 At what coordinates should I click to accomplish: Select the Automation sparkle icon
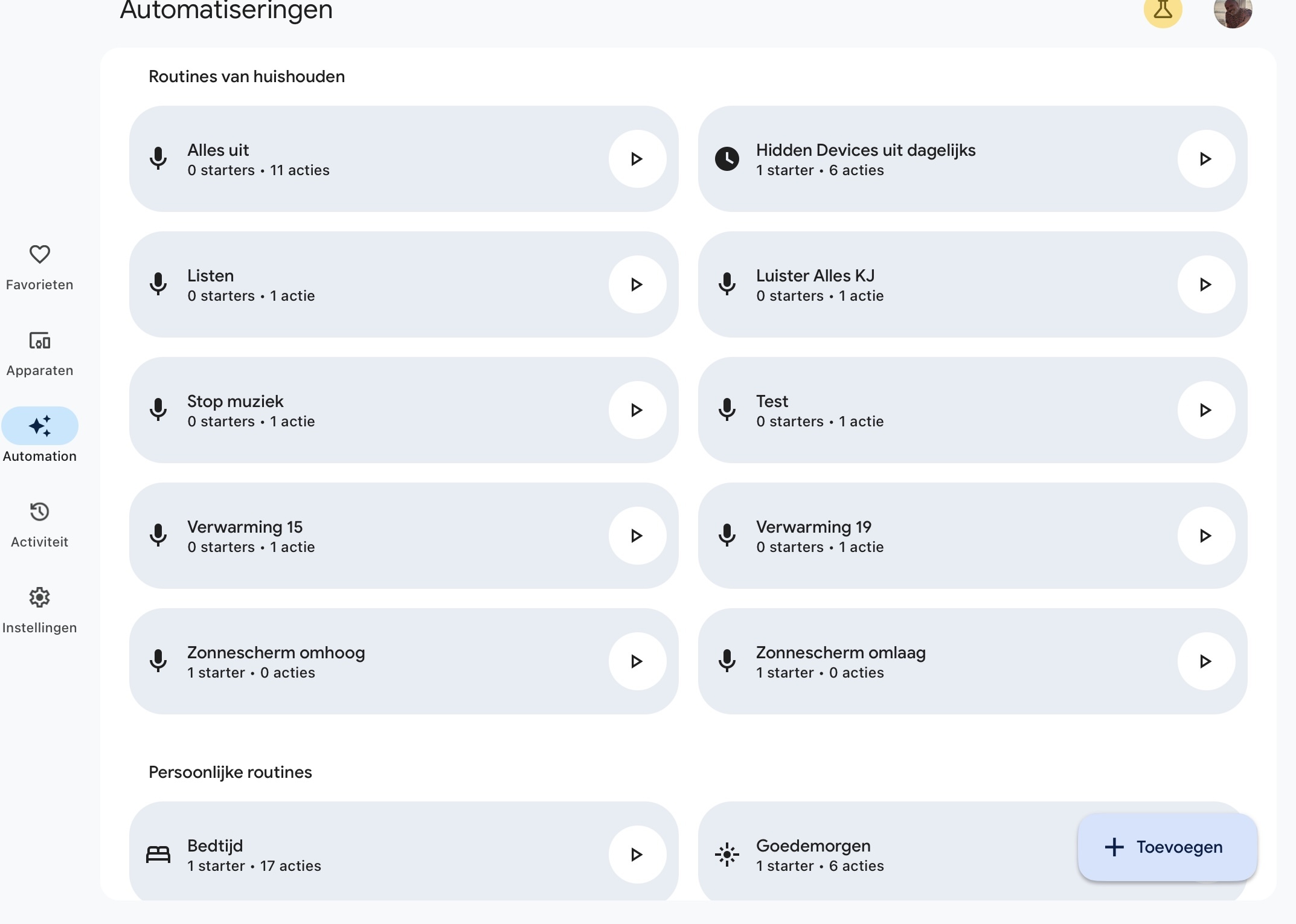pos(40,426)
